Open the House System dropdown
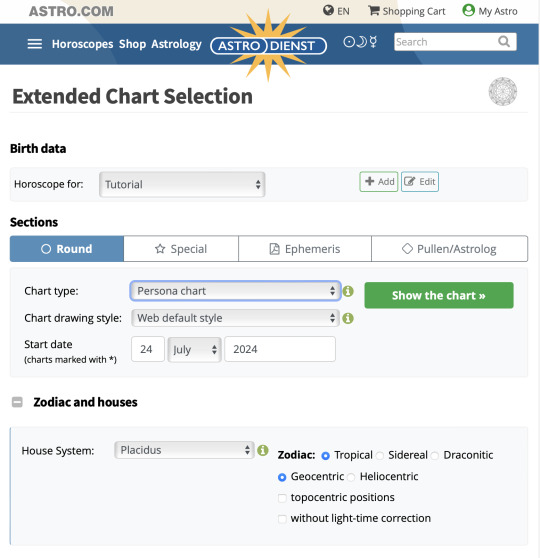The image size is (540, 558). pyautogui.click(x=184, y=450)
